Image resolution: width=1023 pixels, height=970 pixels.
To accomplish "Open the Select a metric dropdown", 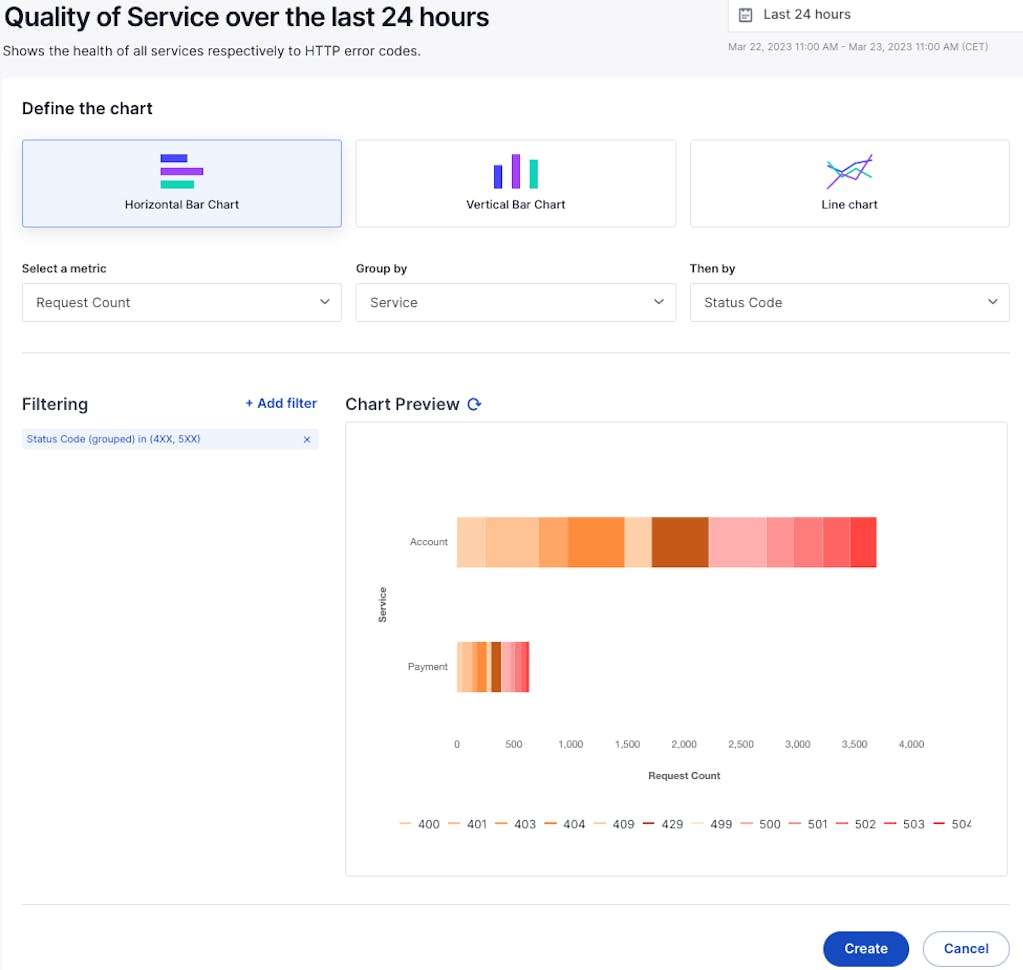I will tap(181, 302).
